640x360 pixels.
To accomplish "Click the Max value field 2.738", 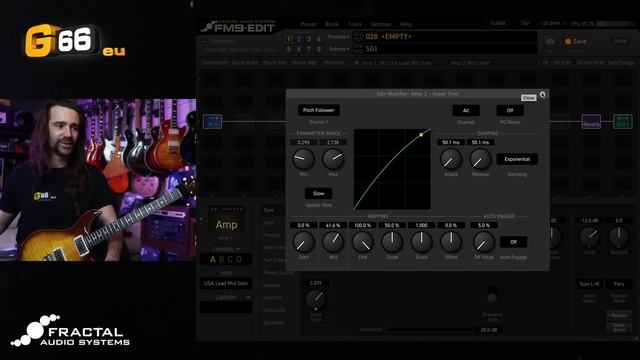I will [x=333, y=142].
